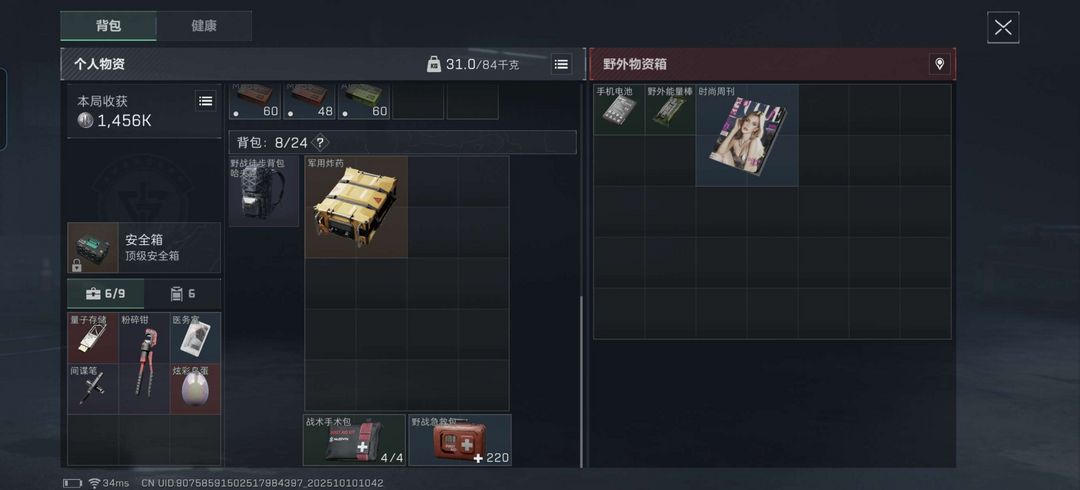Select the 间谍笔 item
1080x490 pixels.
click(x=93, y=389)
